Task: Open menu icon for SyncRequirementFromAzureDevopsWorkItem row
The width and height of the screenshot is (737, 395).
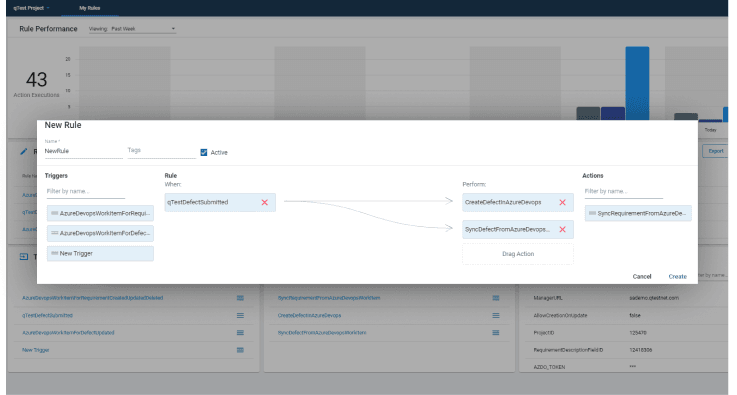Action: tap(496, 298)
